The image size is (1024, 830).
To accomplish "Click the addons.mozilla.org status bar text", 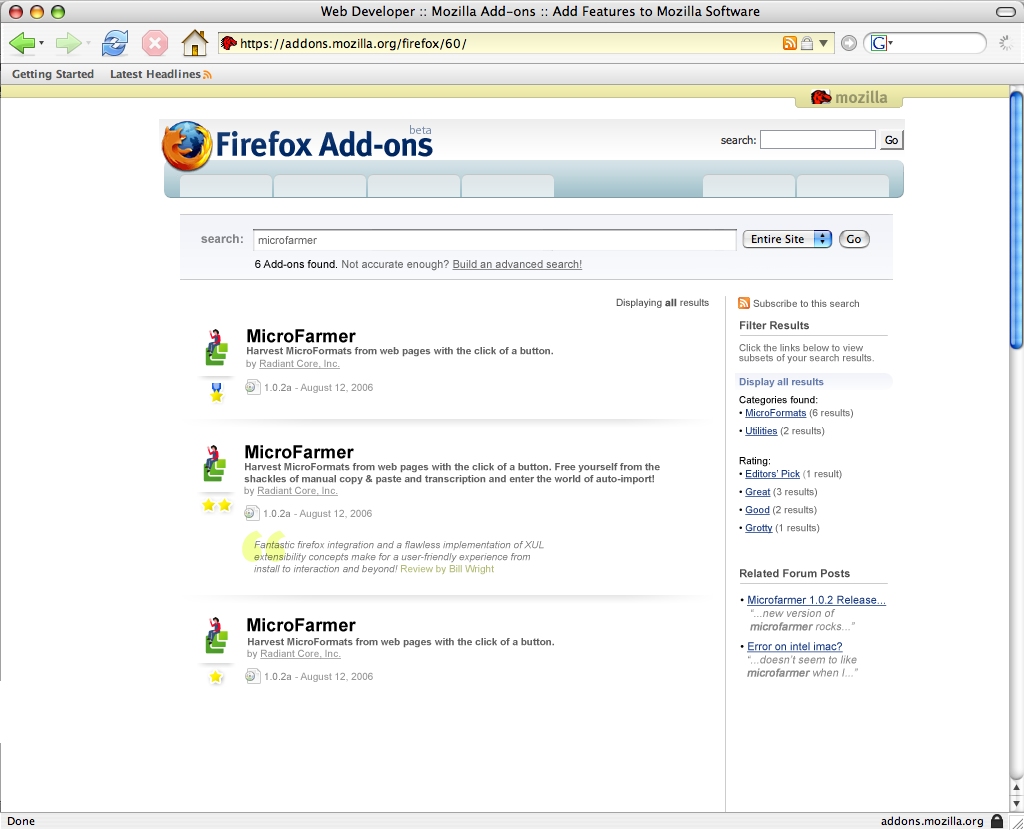I will click(932, 822).
